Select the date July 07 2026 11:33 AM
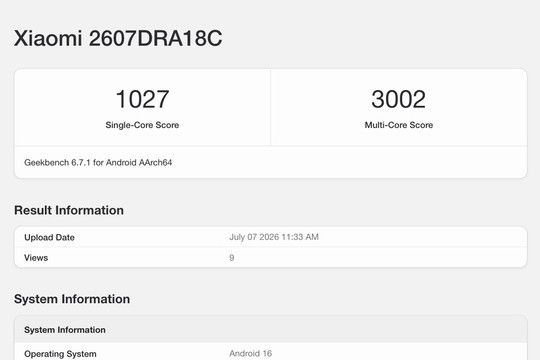Image resolution: width=540 pixels, height=360 pixels. 274,237
